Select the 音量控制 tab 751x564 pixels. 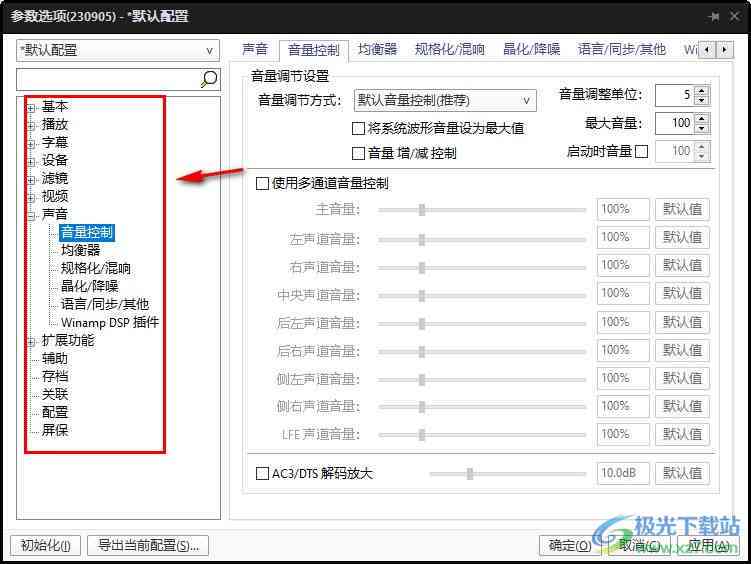(314, 50)
